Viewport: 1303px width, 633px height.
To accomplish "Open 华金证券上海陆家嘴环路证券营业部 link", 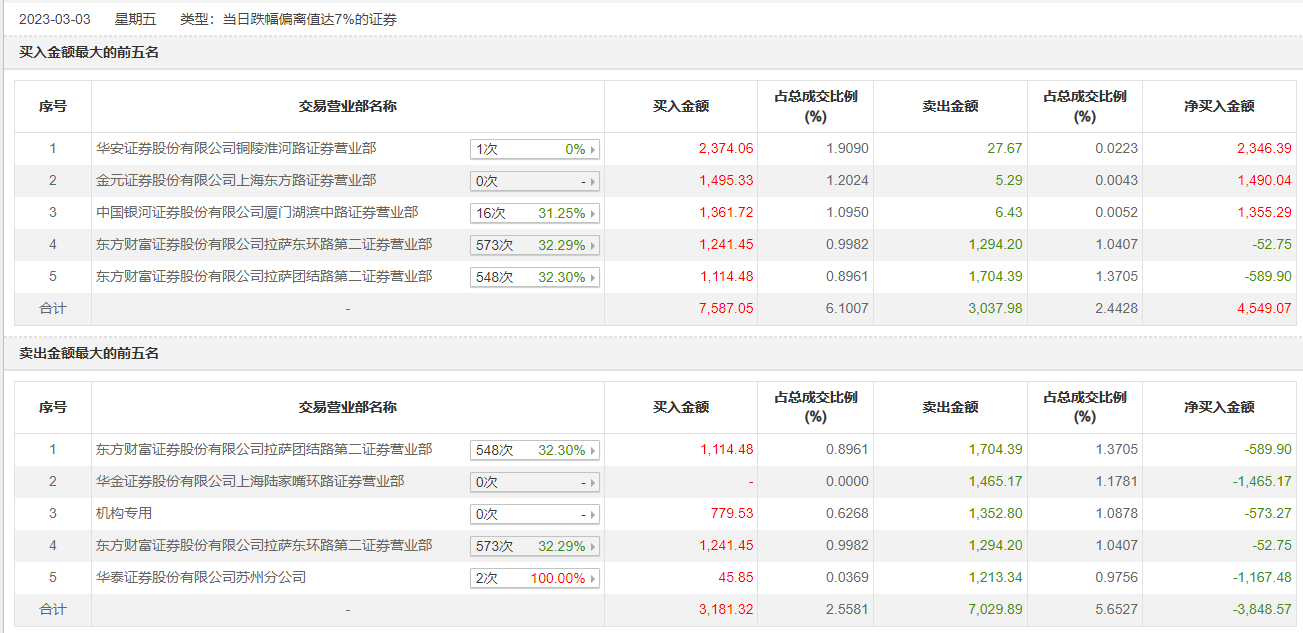I will (250, 481).
